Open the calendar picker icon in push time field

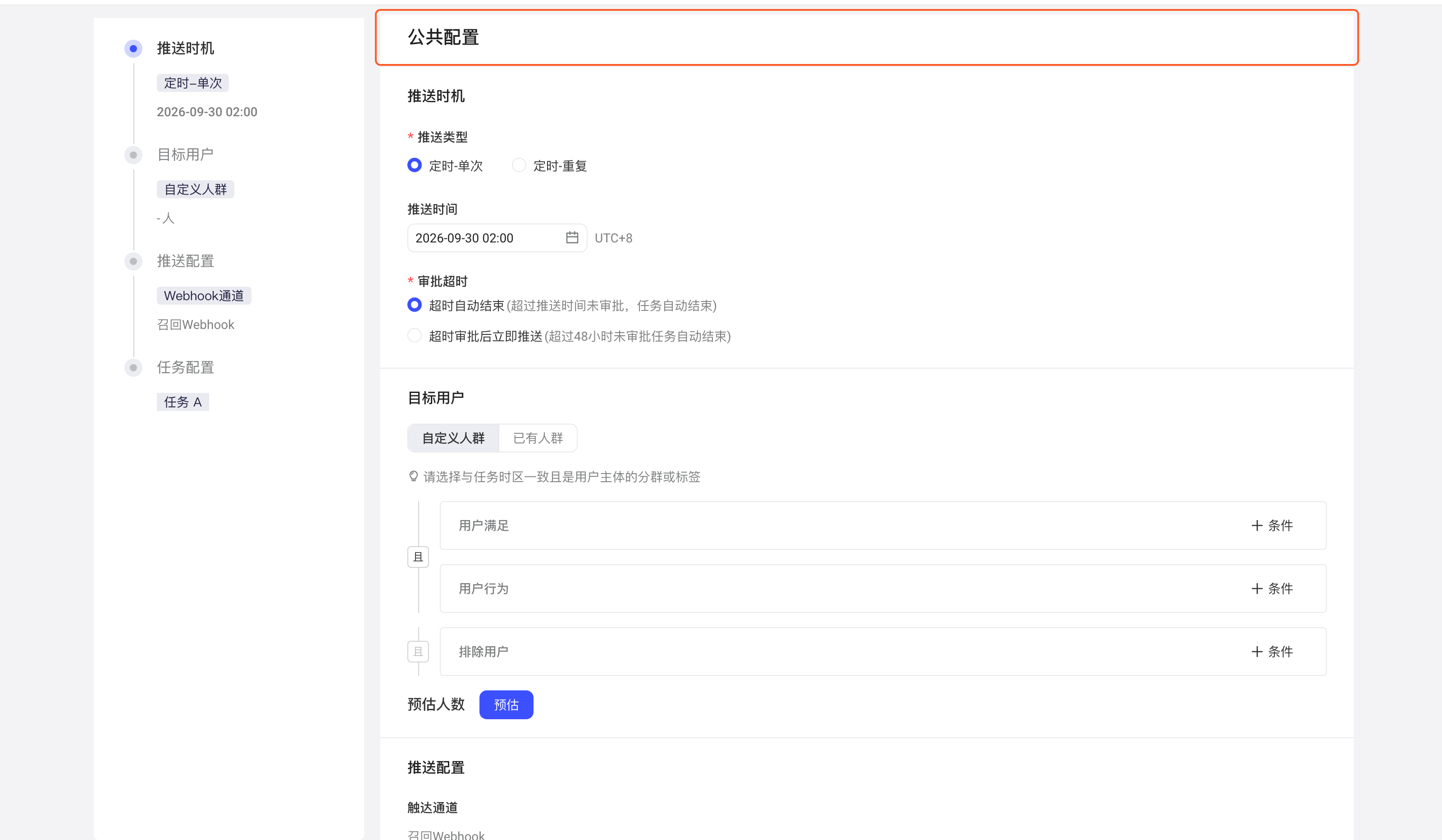coord(572,237)
